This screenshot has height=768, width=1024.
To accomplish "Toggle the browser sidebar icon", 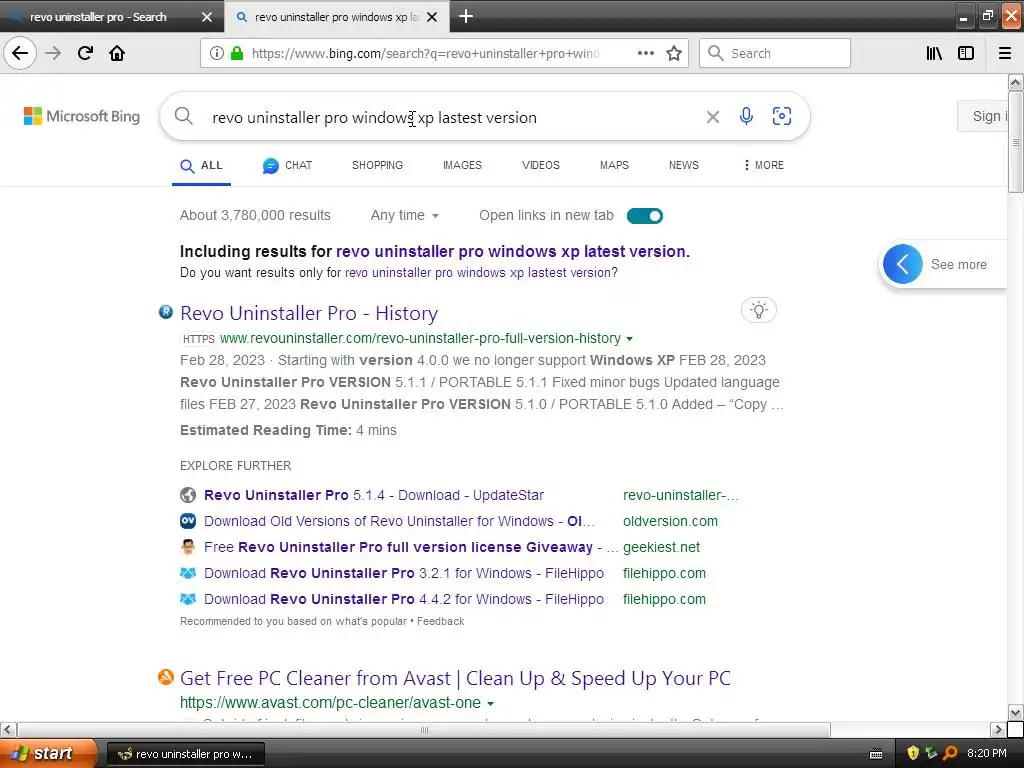I will [966, 53].
